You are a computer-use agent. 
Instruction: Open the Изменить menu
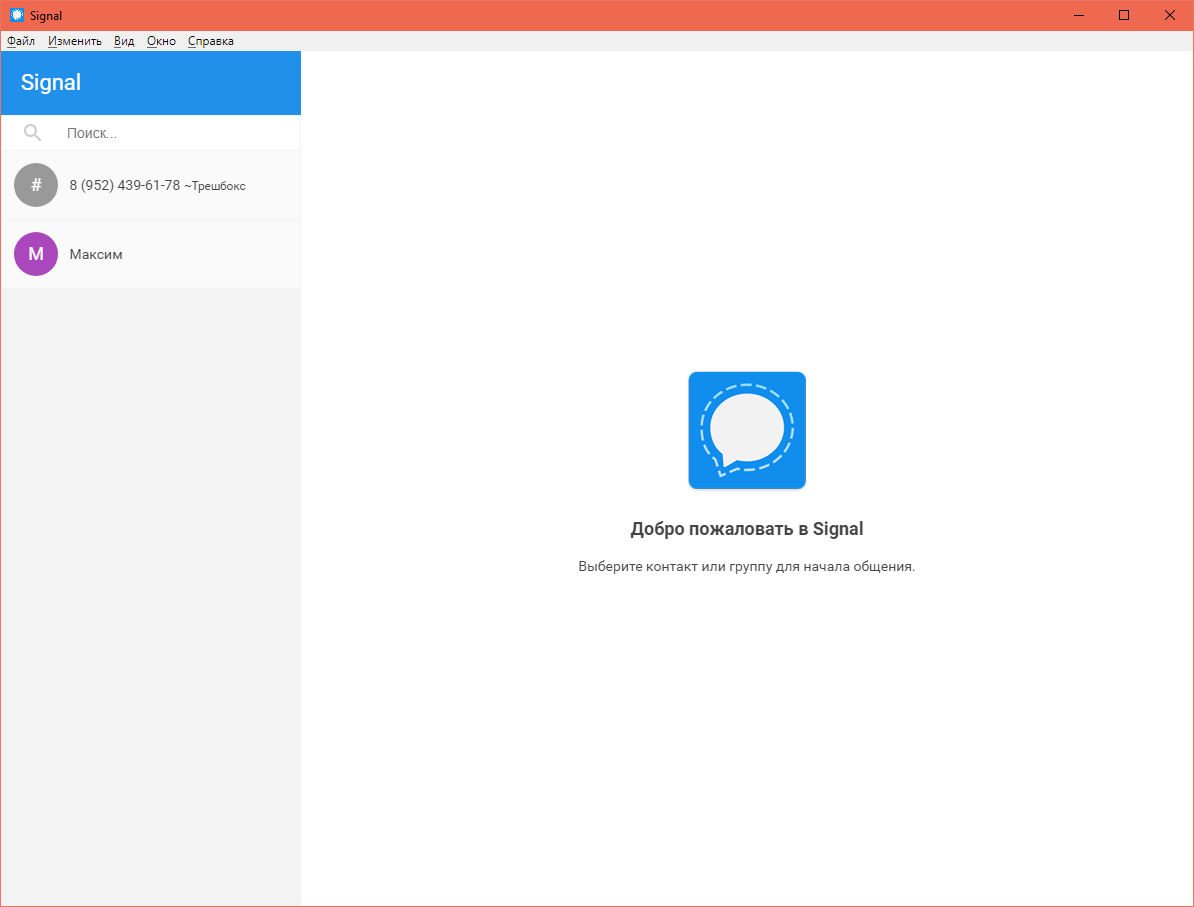pyautogui.click(x=75, y=41)
